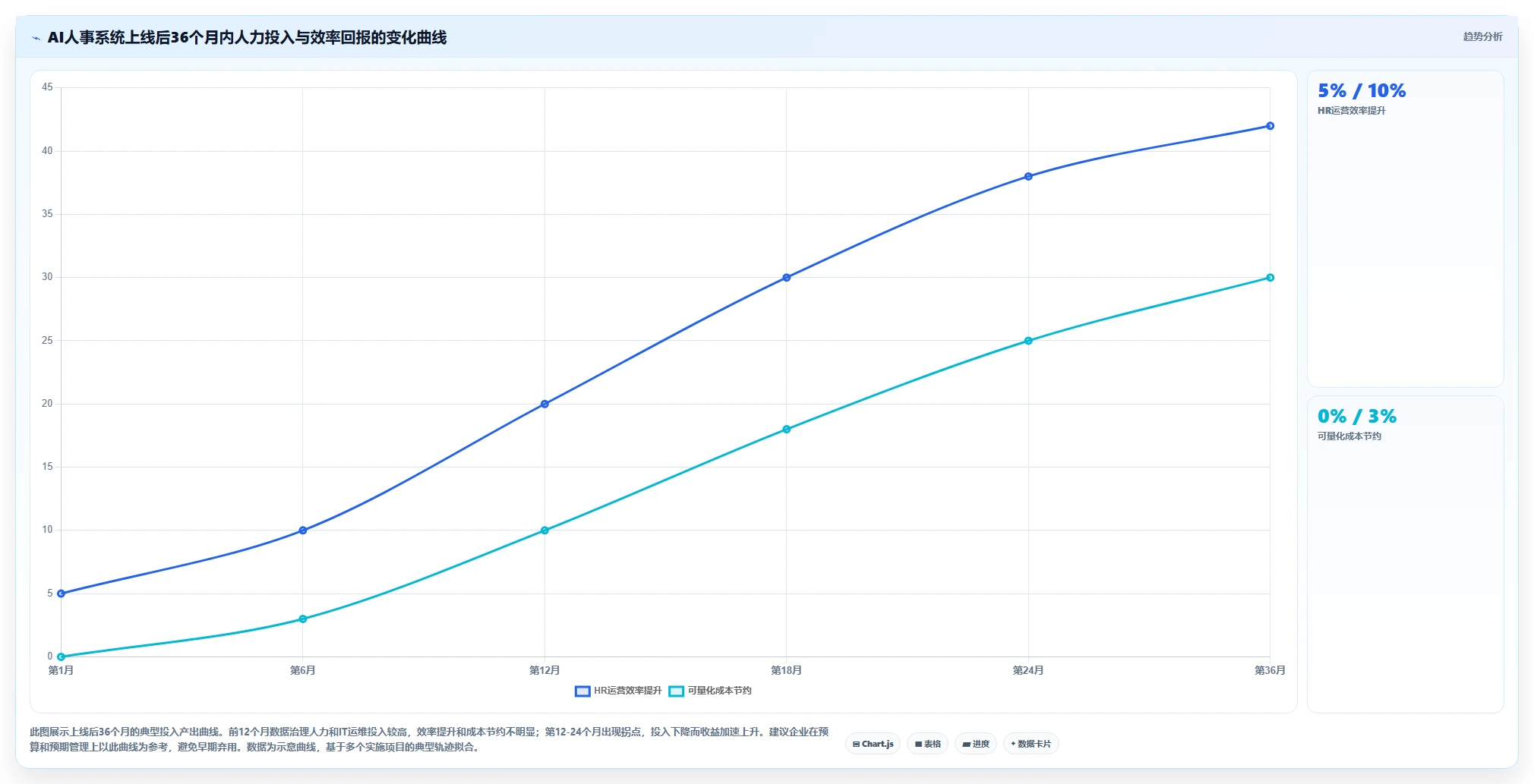Open the 数据卡片 tag chip
This screenshot has height=784, width=1534.
pyautogui.click(x=1031, y=744)
